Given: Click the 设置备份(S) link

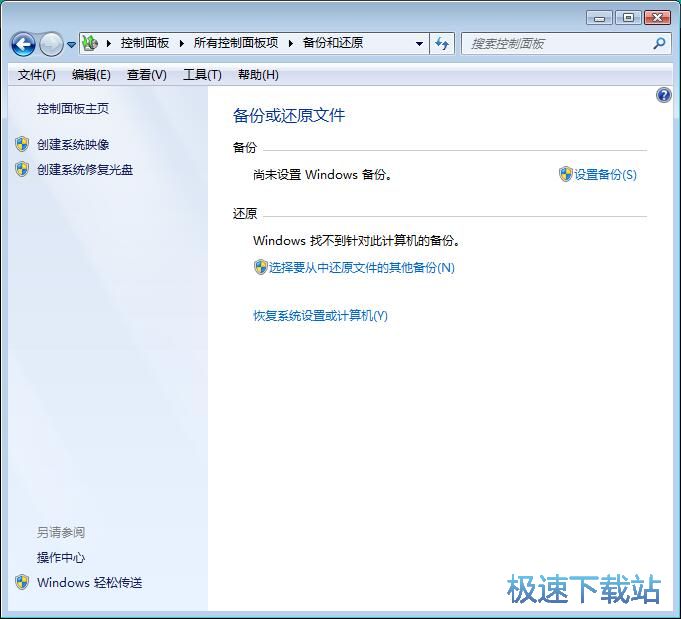Looking at the screenshot, I should 605,175.
